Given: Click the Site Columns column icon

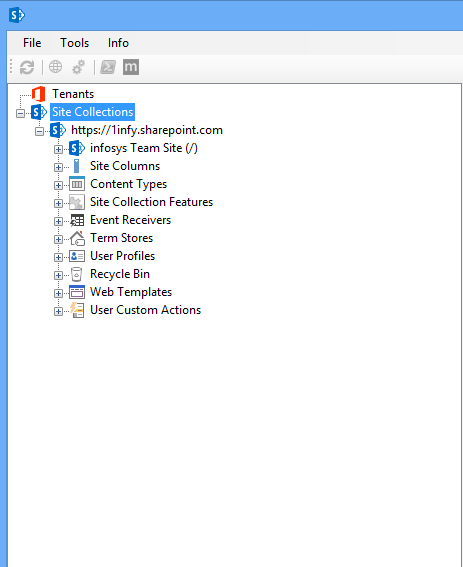Looking at the screenshot, I should coord(76,166).
